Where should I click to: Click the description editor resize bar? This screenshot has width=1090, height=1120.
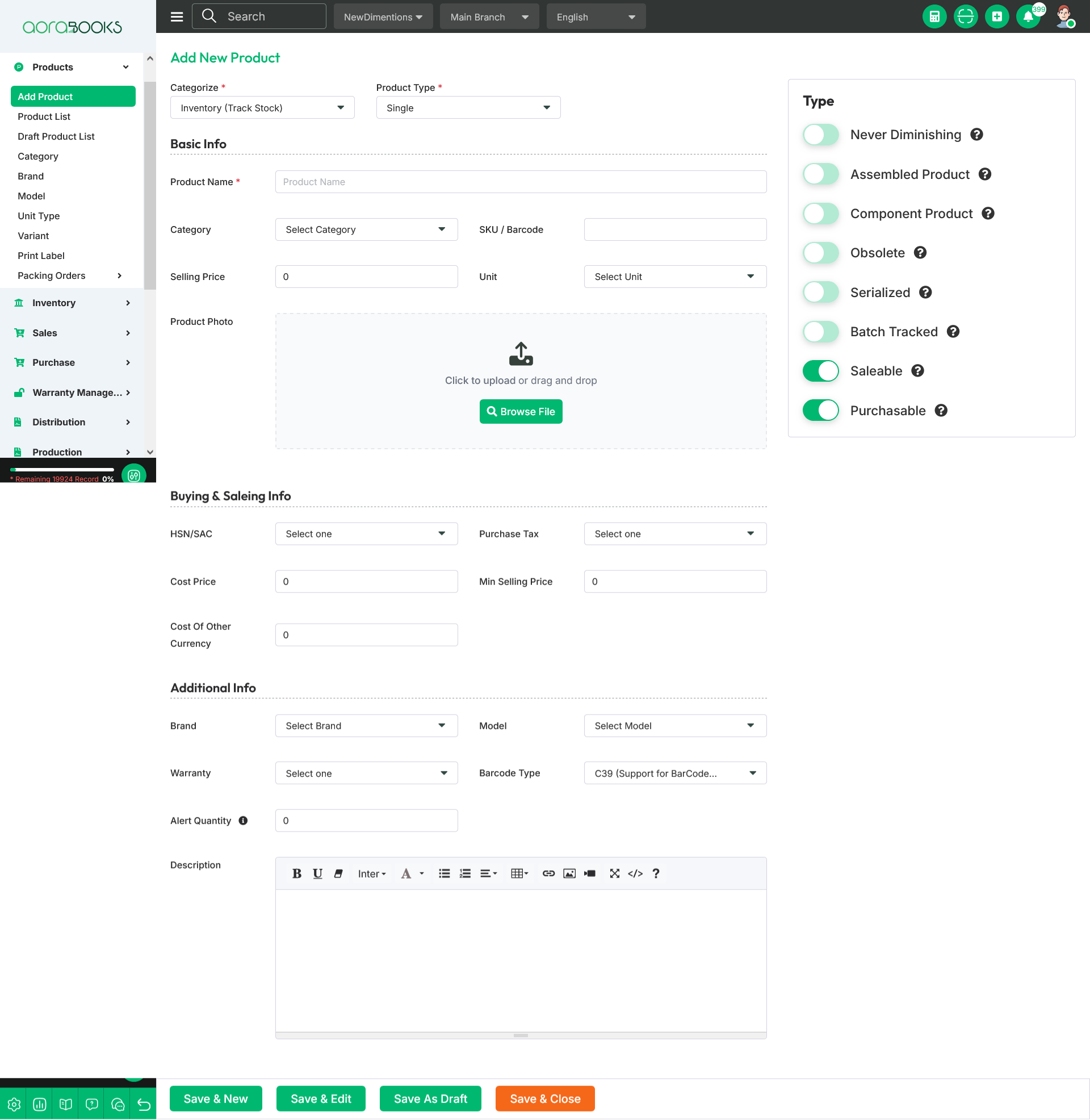pos(521,1035)
